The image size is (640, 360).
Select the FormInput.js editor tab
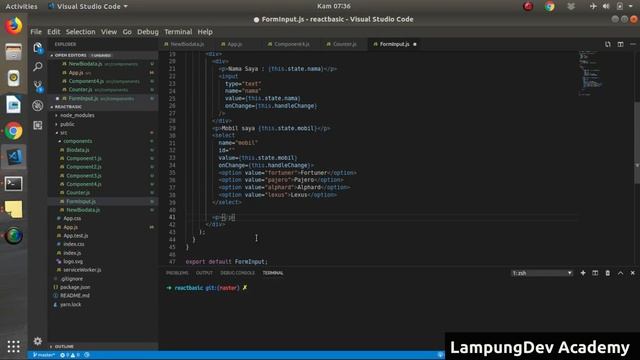(x=393, y=44)
